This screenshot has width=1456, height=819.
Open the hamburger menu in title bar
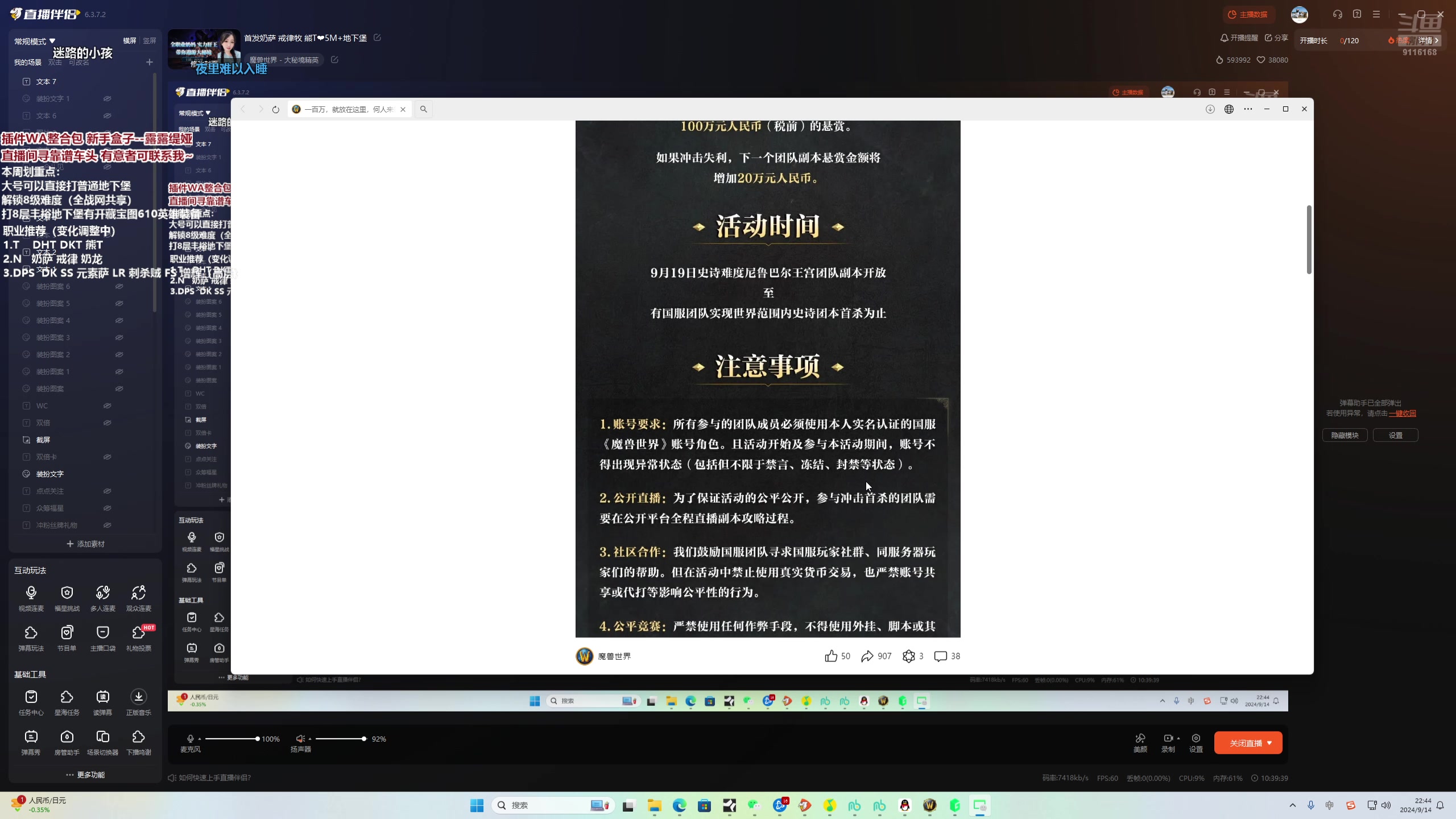click(x=1376, y=14)
